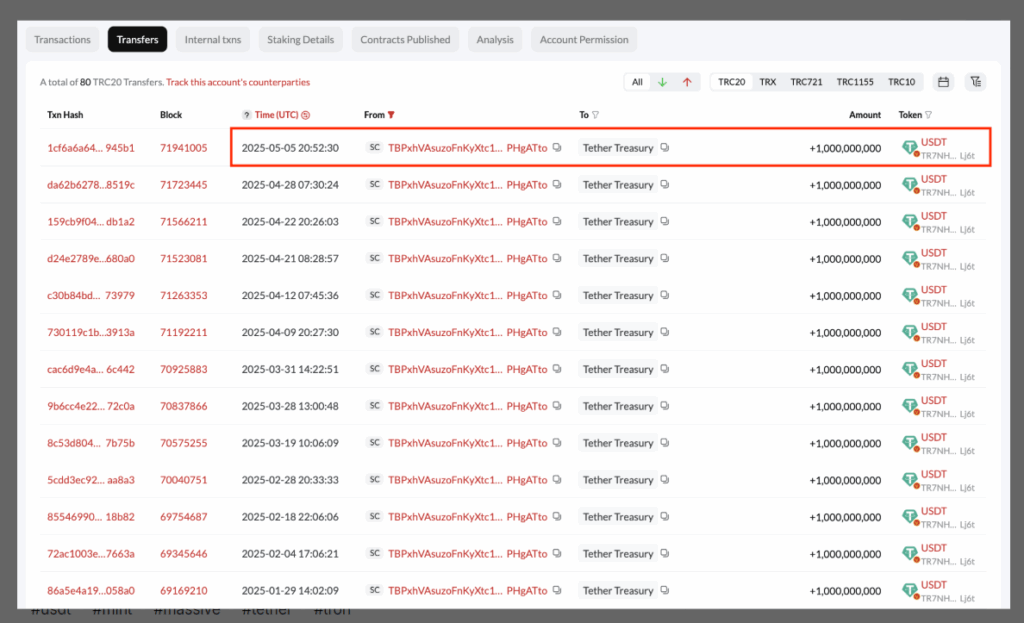Open the Staking Details tab
Screen dimensions: 1024x623
click(300, 40)
